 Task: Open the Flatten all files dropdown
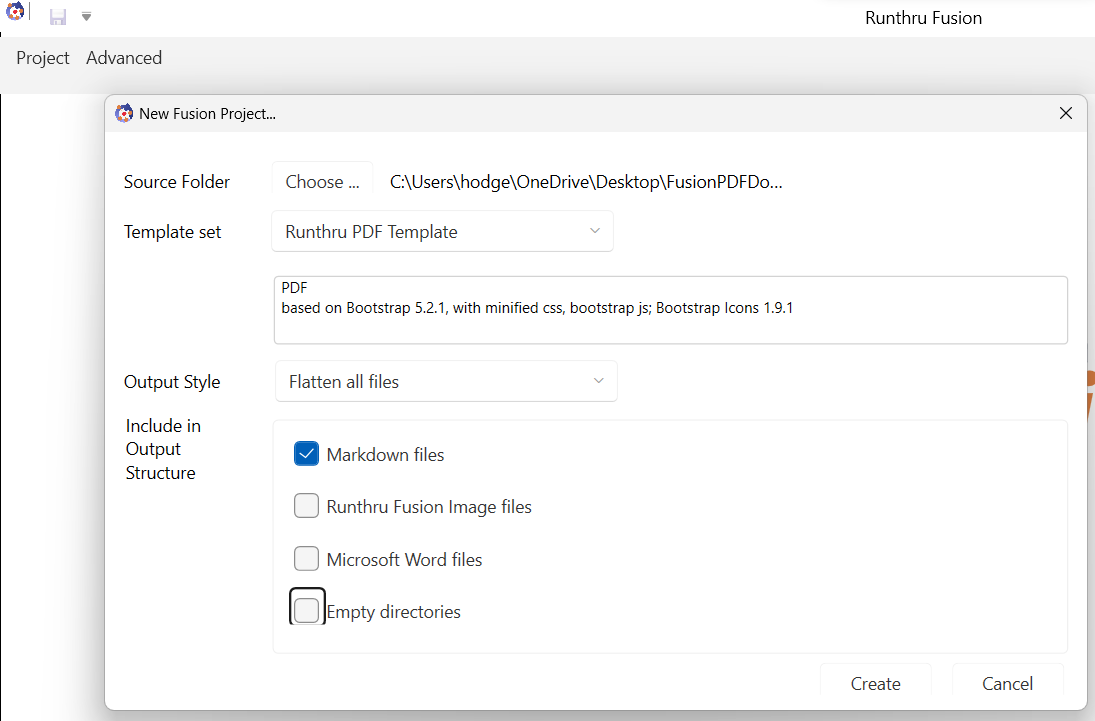(446, 382)
